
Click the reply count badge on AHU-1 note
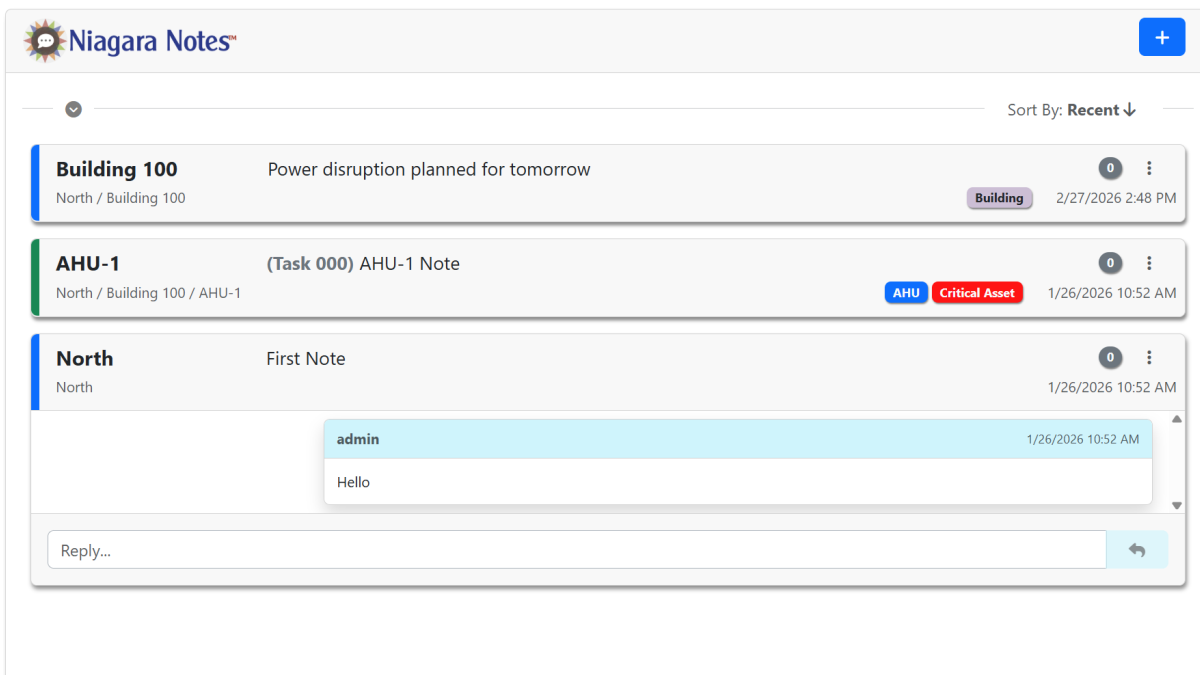coord(1109,263)
